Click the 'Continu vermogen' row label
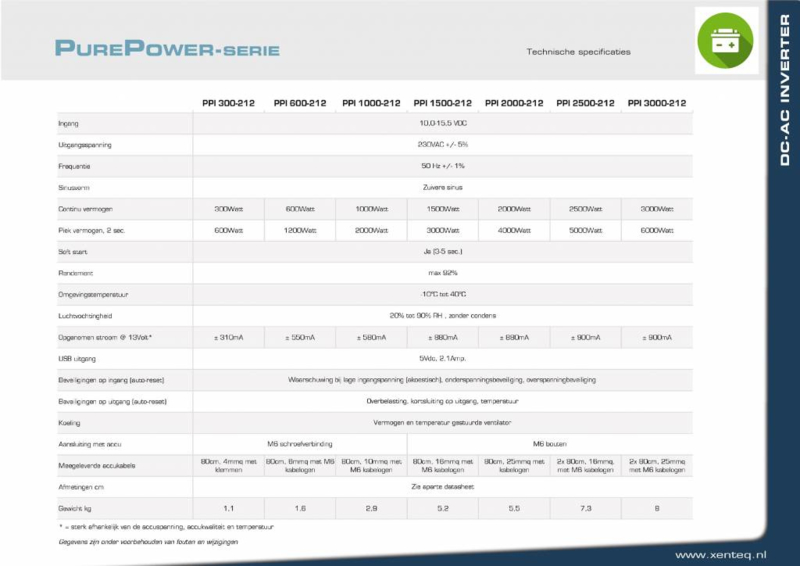This screenshot has height=566, width=800. (x=85, y=209)
